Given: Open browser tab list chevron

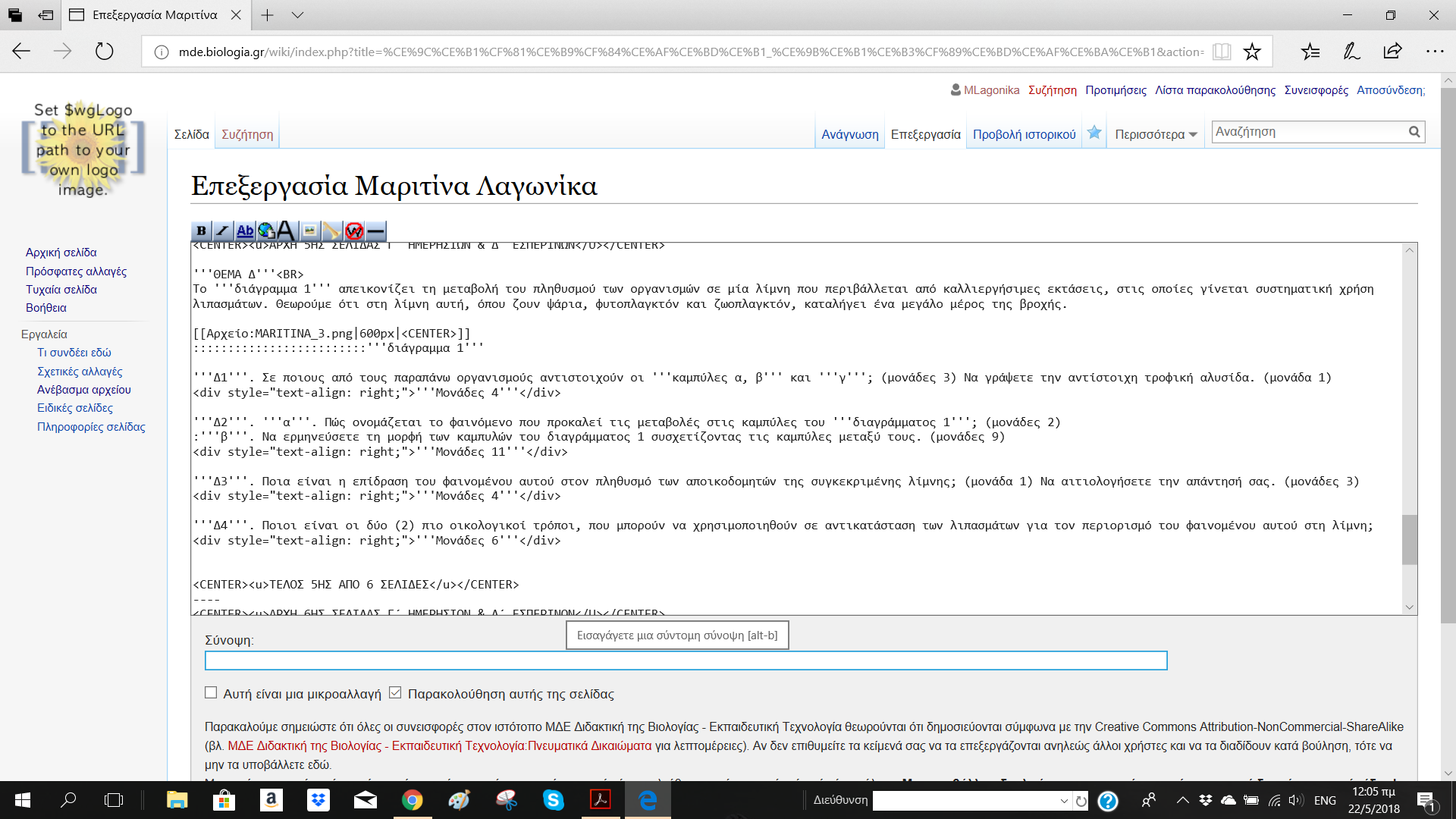Looking at the screenshot, I should click(297, 15).
